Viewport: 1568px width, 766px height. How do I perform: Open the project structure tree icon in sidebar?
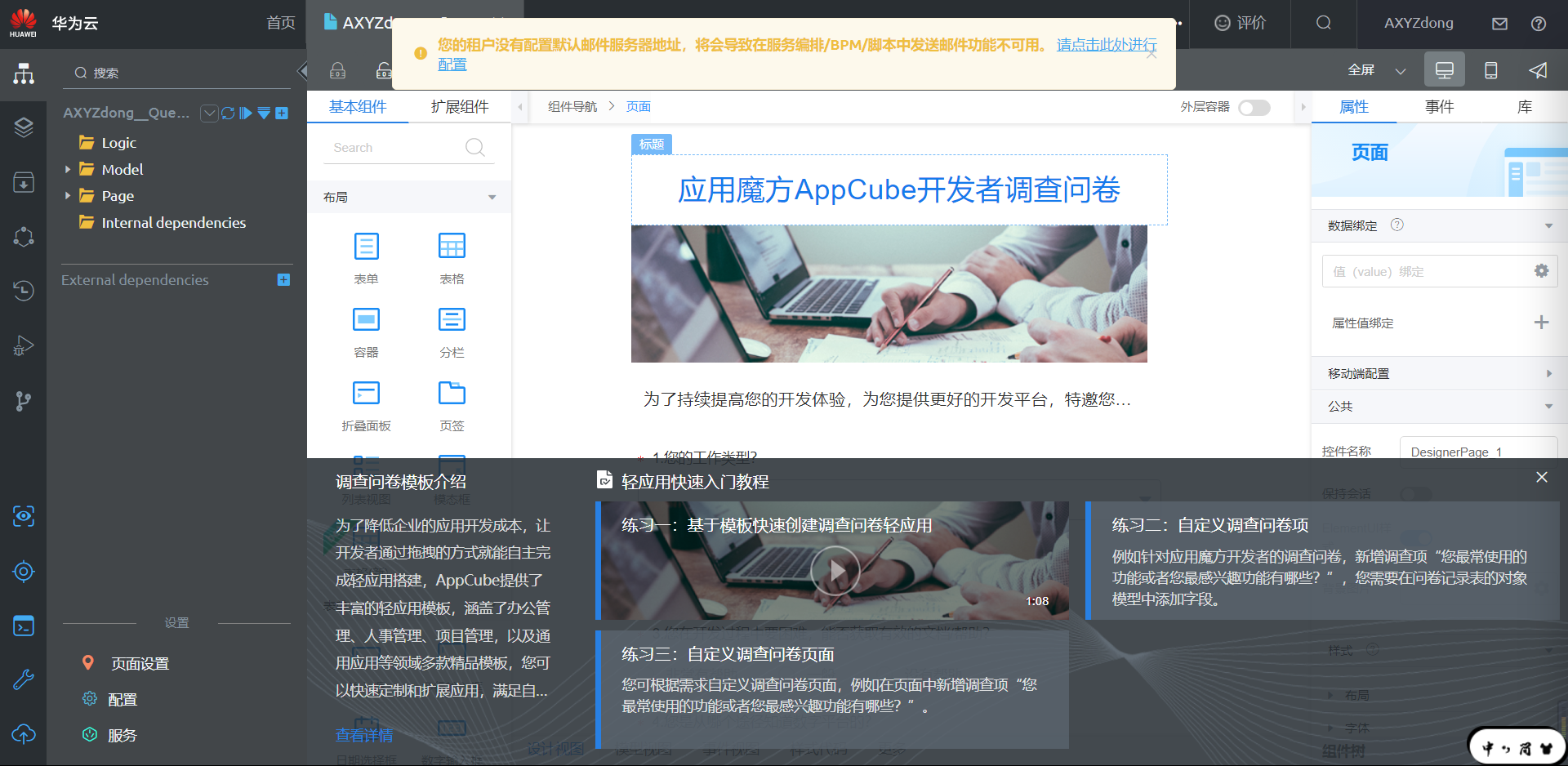[24, 74]
